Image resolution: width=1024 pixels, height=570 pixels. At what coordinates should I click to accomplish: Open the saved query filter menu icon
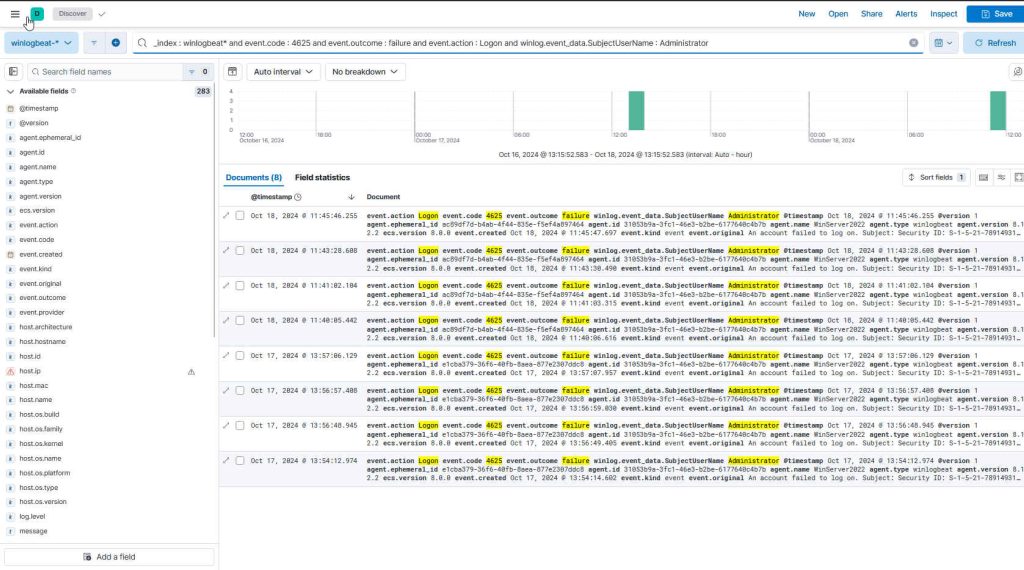(x=93, y=43)
